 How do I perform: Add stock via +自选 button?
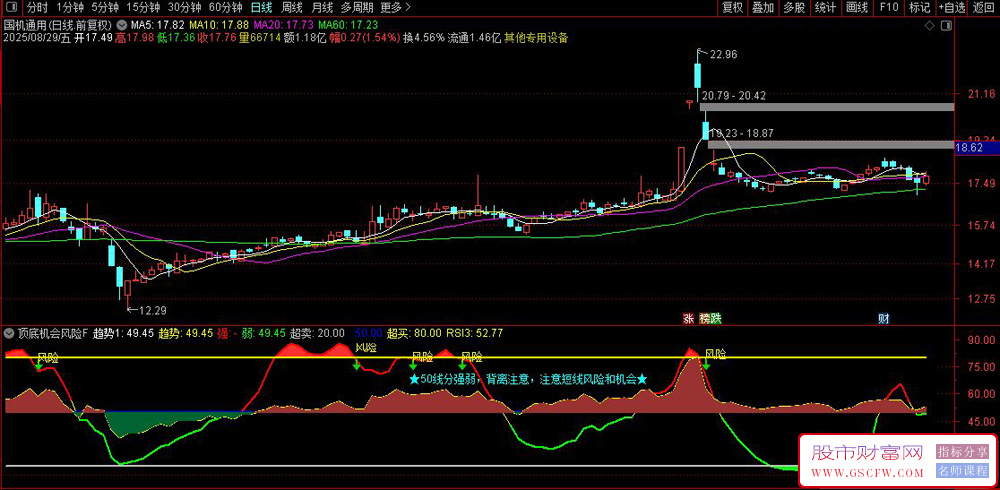click(x=952, y=8)
